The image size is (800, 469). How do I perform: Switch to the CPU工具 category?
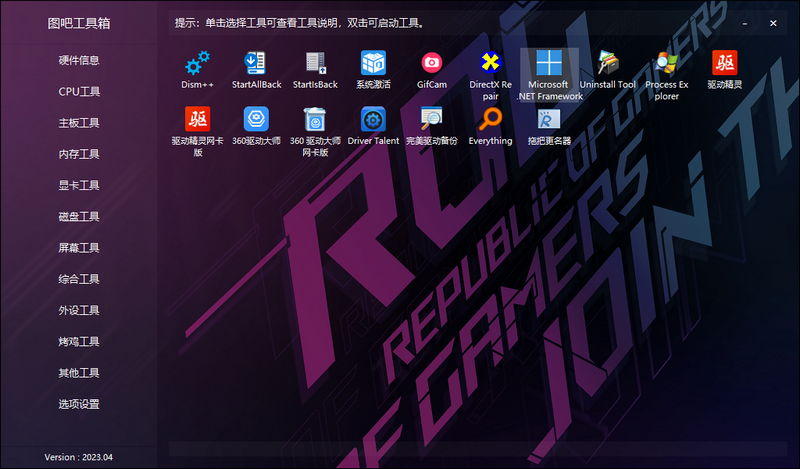(x=79, y=91)
